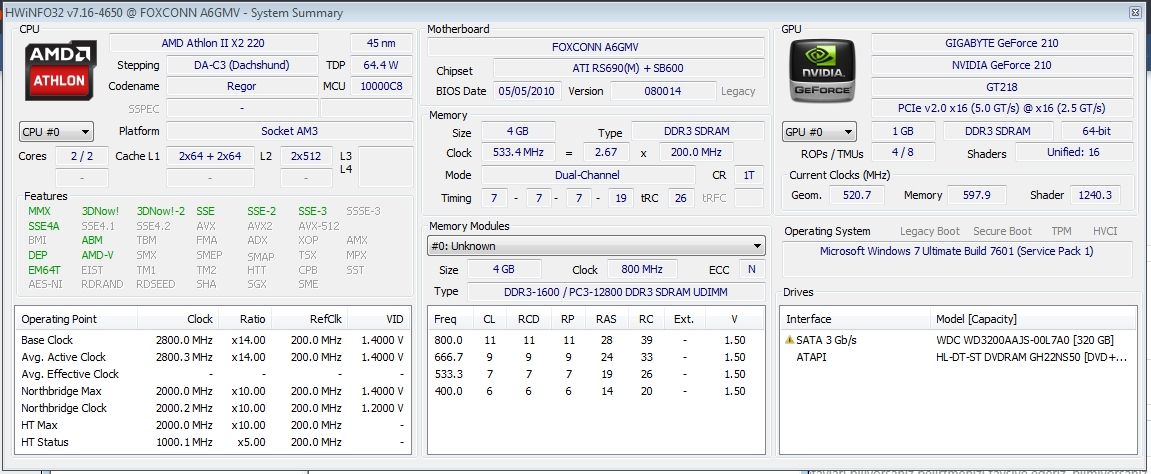Click the 597.9 GPU memory clock value

977,194
